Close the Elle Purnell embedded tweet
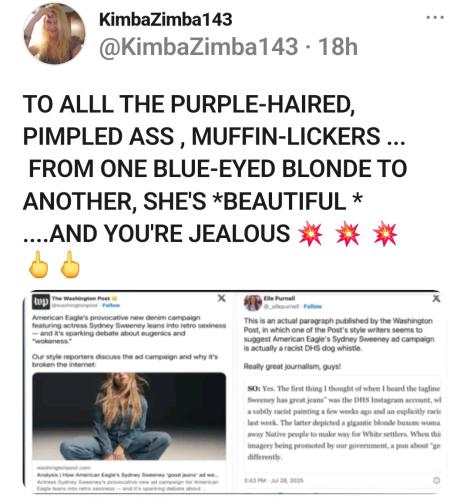Viewport: 470px width, 500px height. [x=436, y=298]
